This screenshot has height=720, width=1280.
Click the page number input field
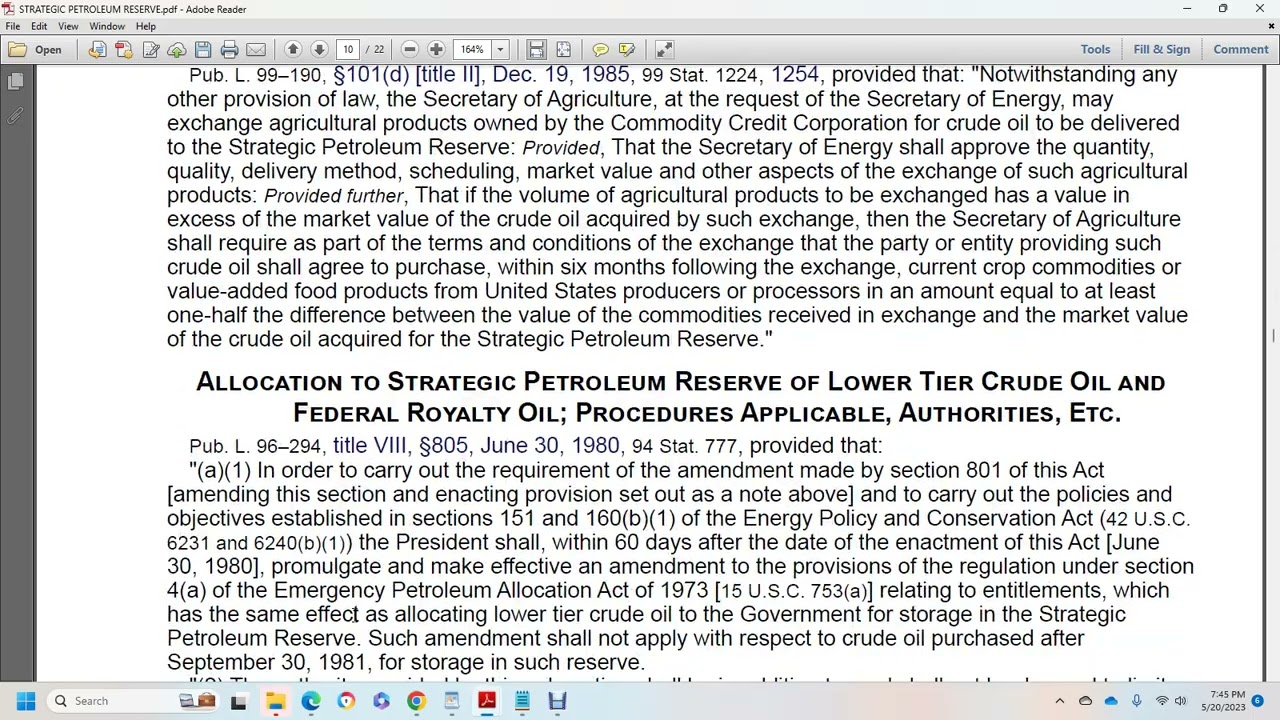coord(348,49)
